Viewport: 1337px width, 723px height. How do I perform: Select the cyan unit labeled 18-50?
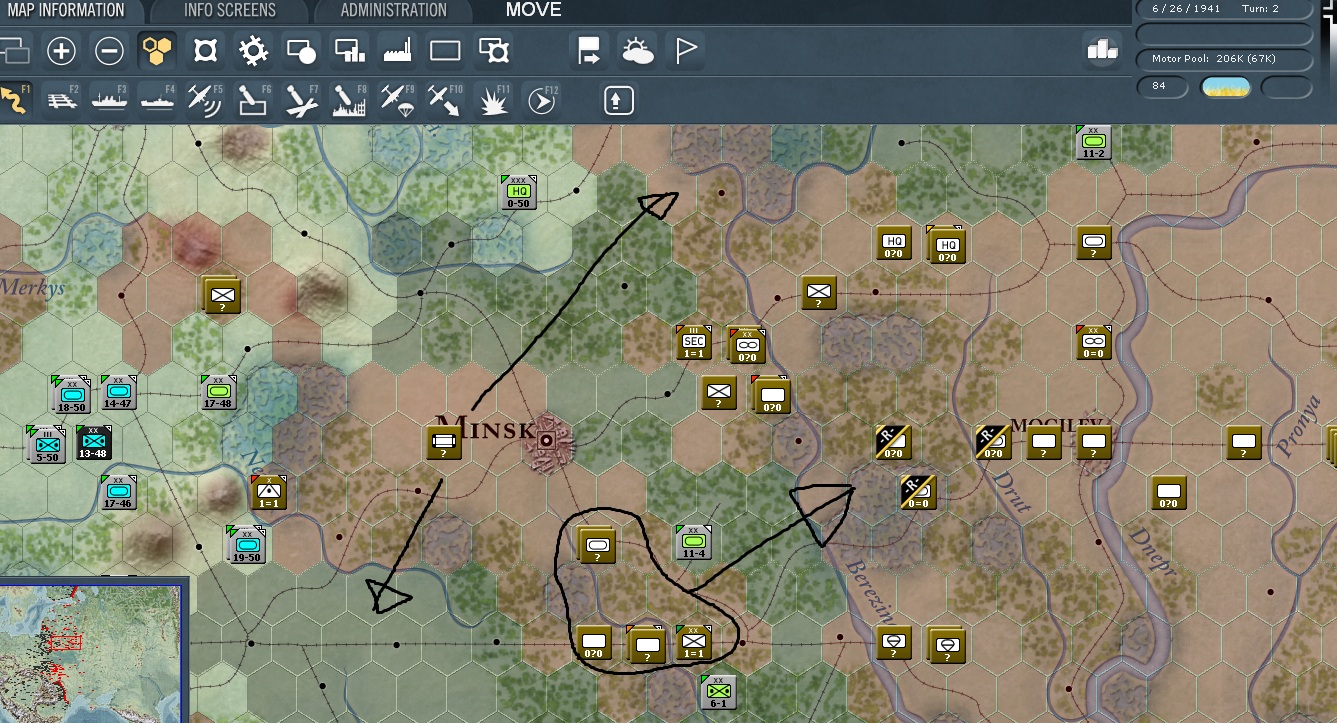[71, 394]
